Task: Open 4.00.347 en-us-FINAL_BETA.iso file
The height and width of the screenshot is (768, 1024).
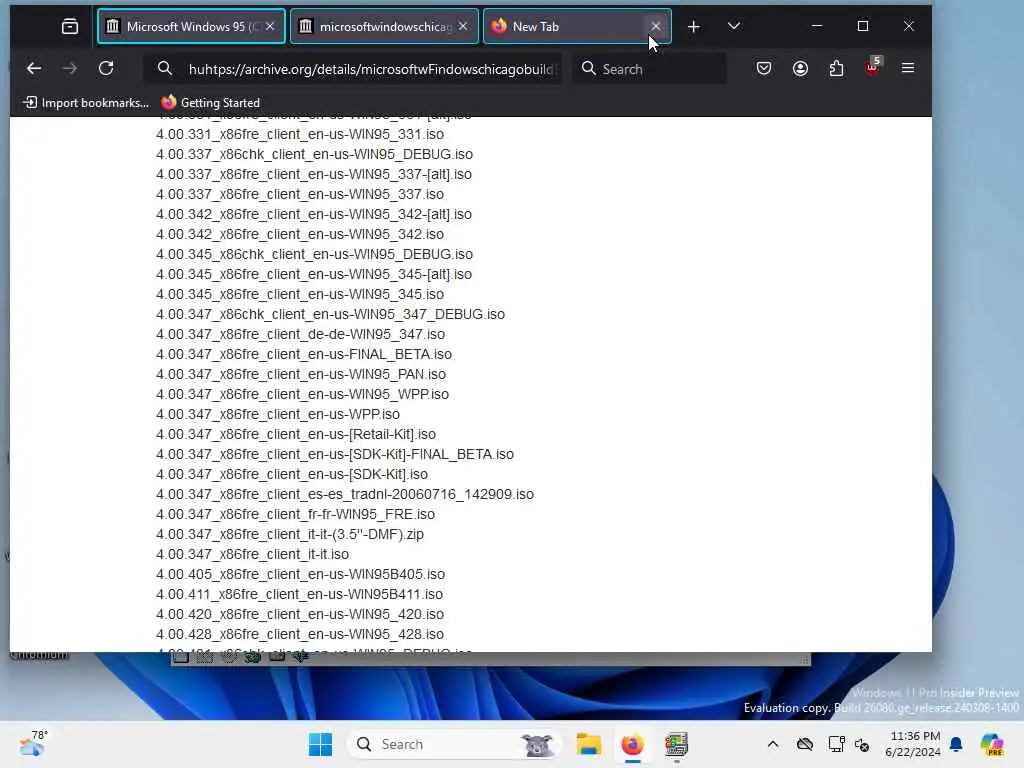Action: pos(304,354)
